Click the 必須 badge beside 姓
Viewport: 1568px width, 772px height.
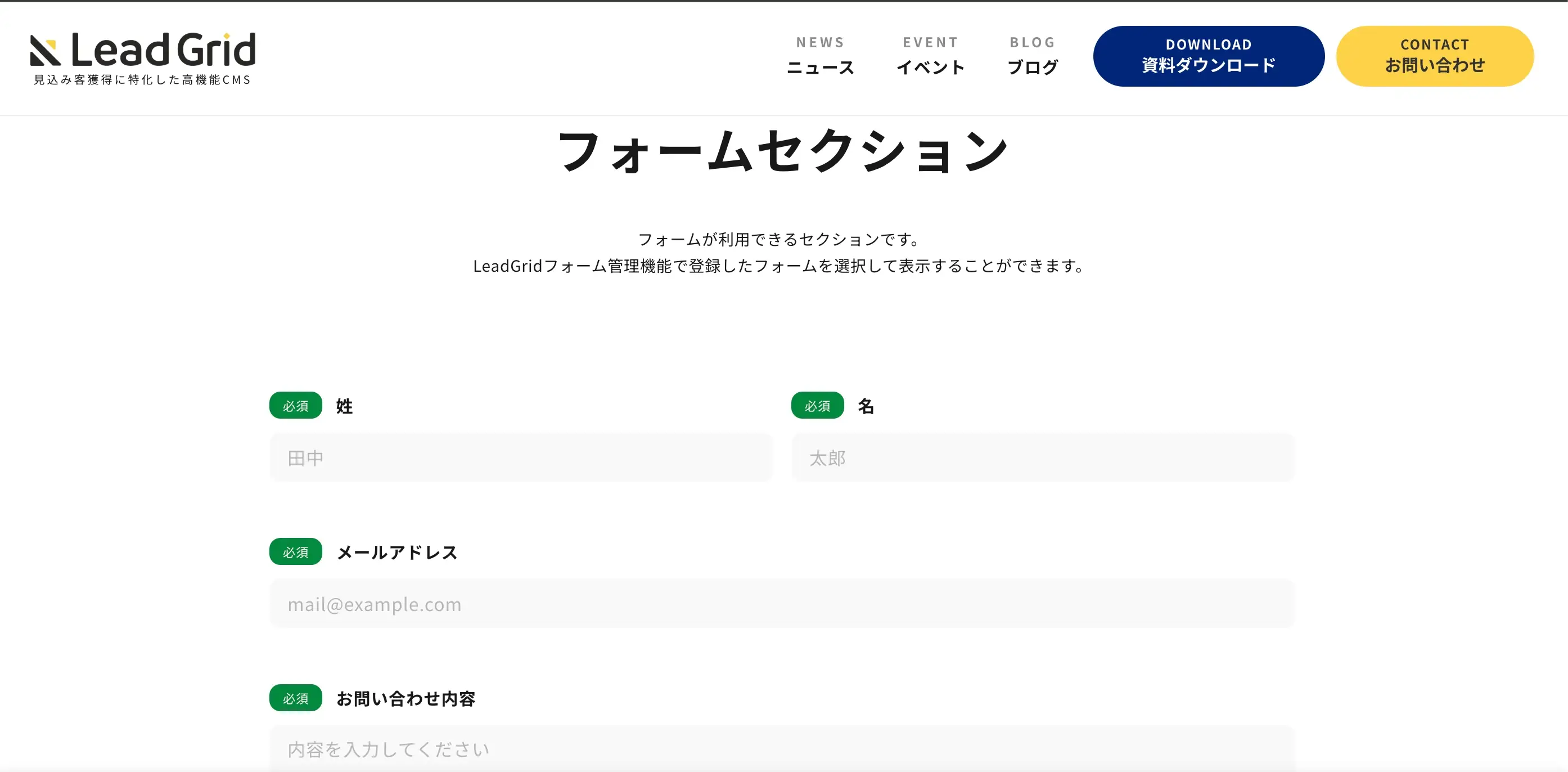[296, 406]
